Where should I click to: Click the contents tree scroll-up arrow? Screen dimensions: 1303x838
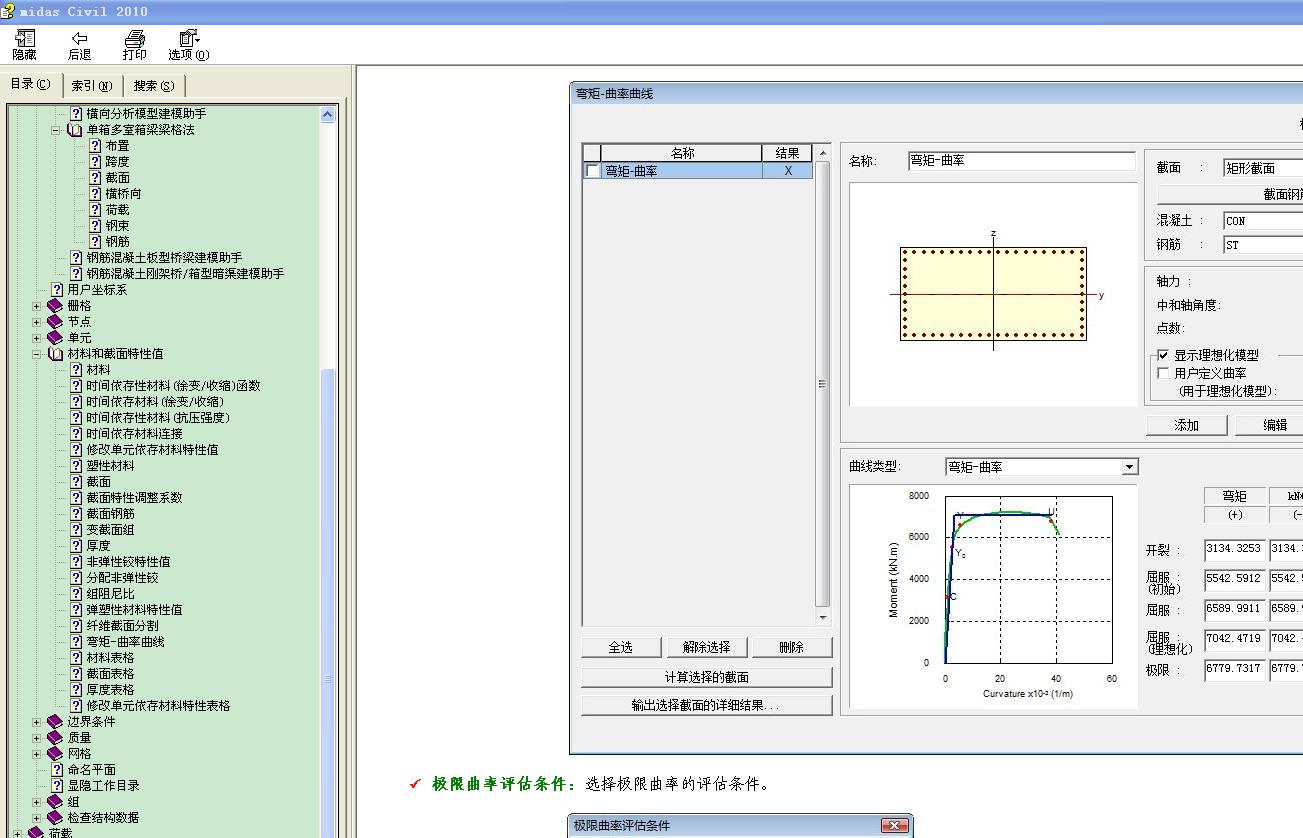pos(328,115)
